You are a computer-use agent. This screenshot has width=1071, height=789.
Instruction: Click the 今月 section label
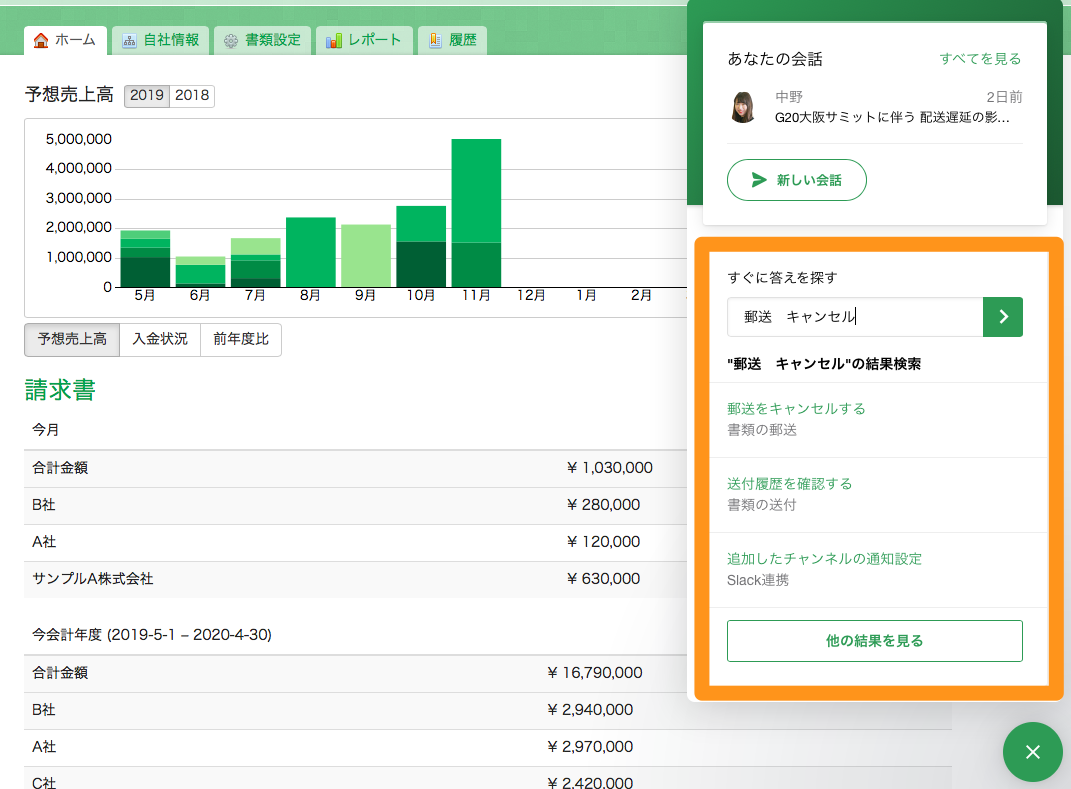tap(46, 430)
